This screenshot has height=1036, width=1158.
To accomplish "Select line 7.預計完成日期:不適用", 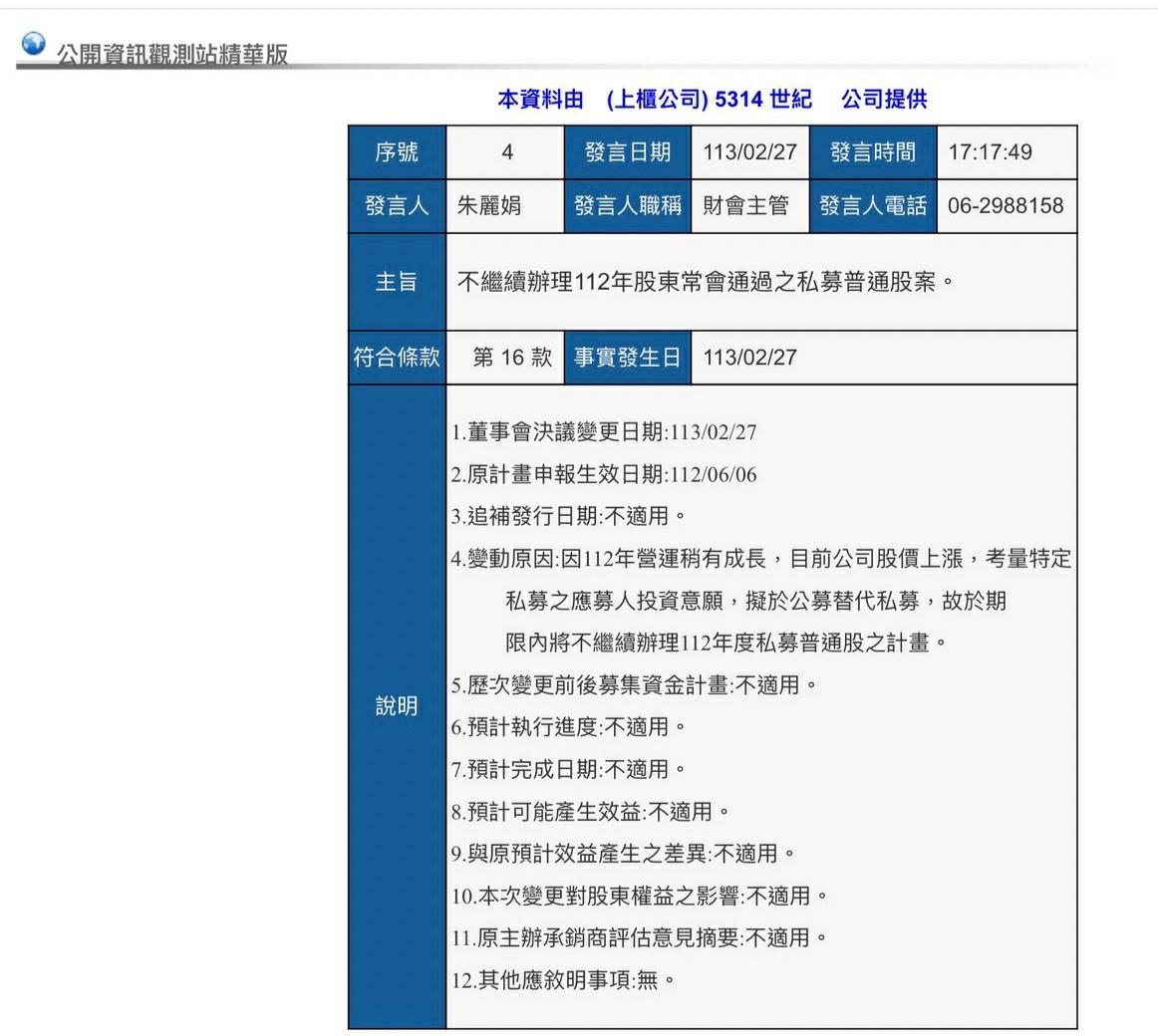I will coord(569,769).
